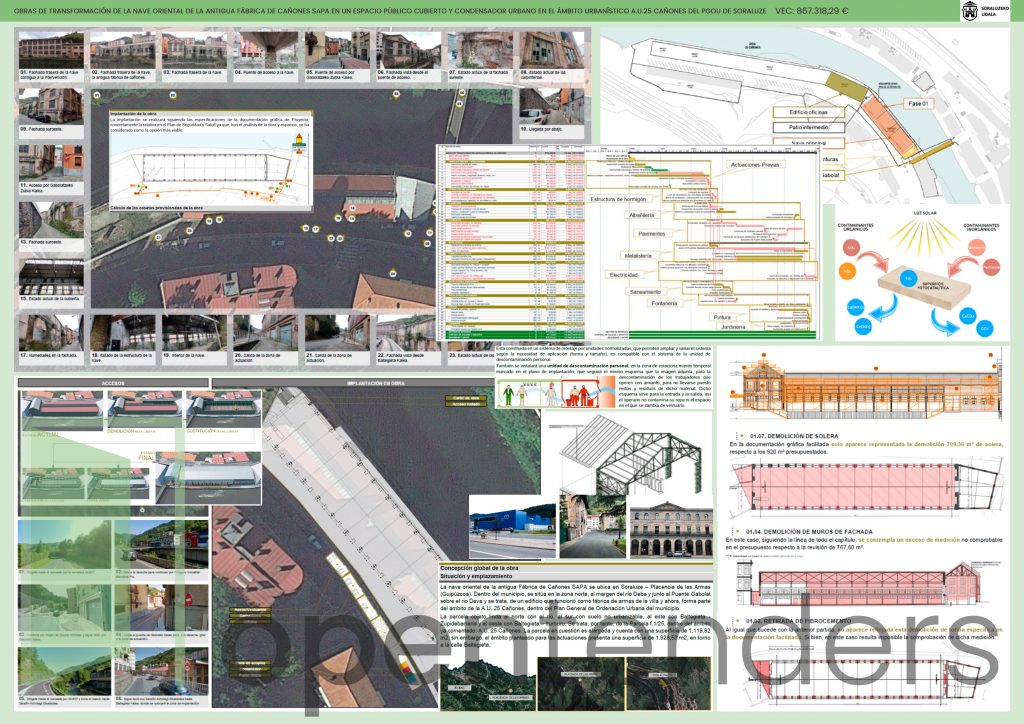Click the VEC: 867.318,29 € budget figure
The image size is (1024, 724).
(x=812, y=11)
